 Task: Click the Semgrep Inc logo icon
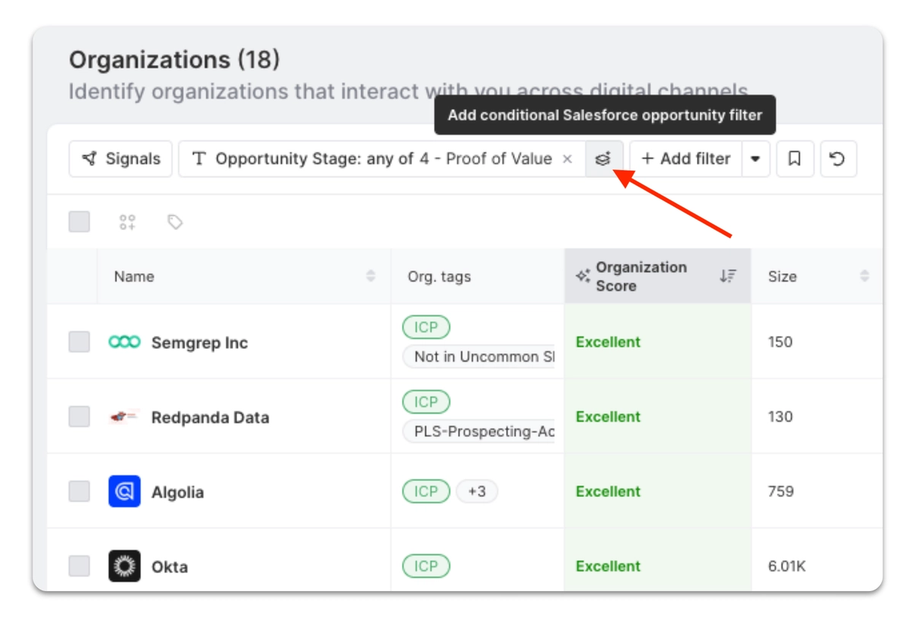(x=124, y=342)
